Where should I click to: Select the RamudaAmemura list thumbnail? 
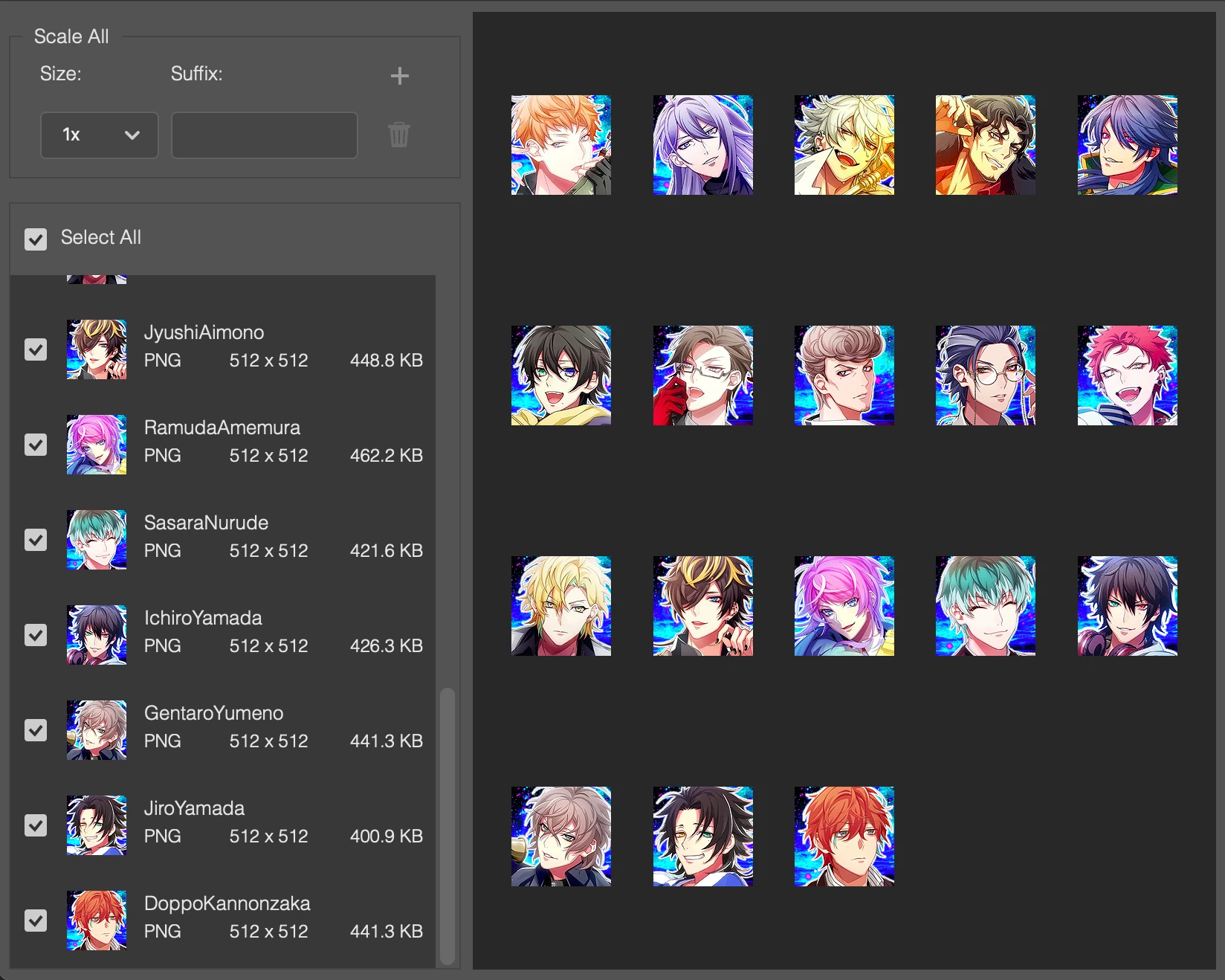(97, 445)
